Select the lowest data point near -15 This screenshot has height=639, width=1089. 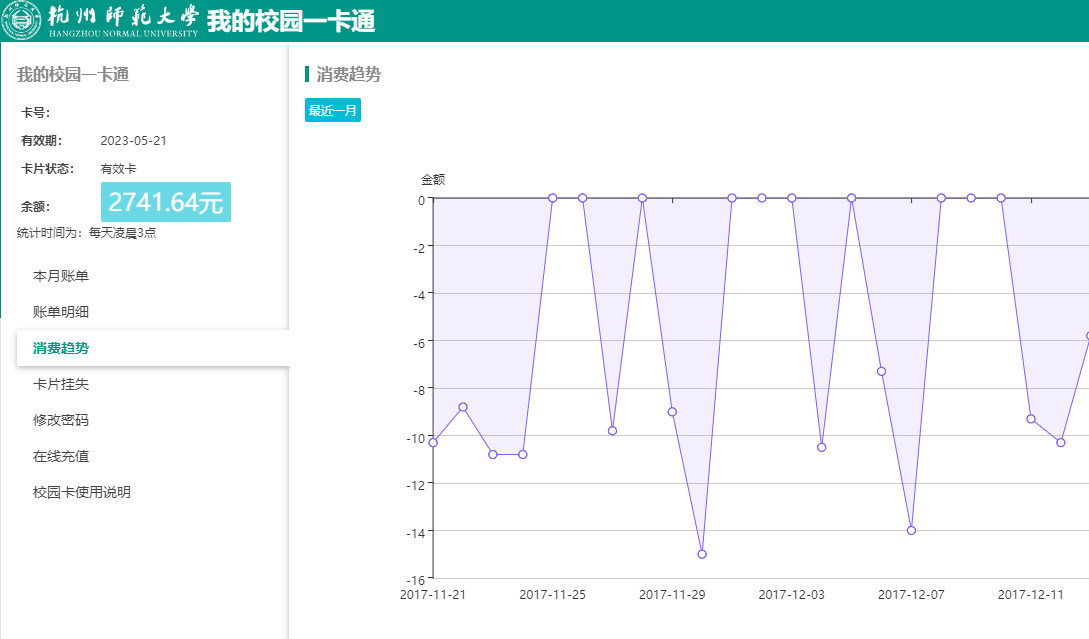pos(702,554)
